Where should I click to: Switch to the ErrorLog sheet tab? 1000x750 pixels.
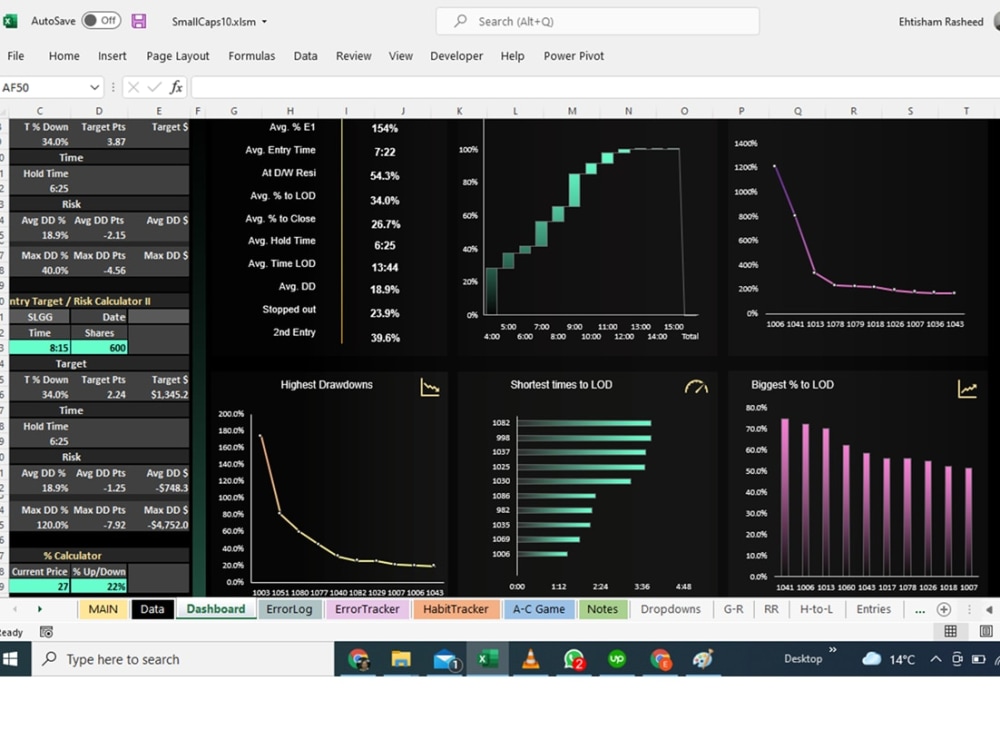tap(289, 609)
